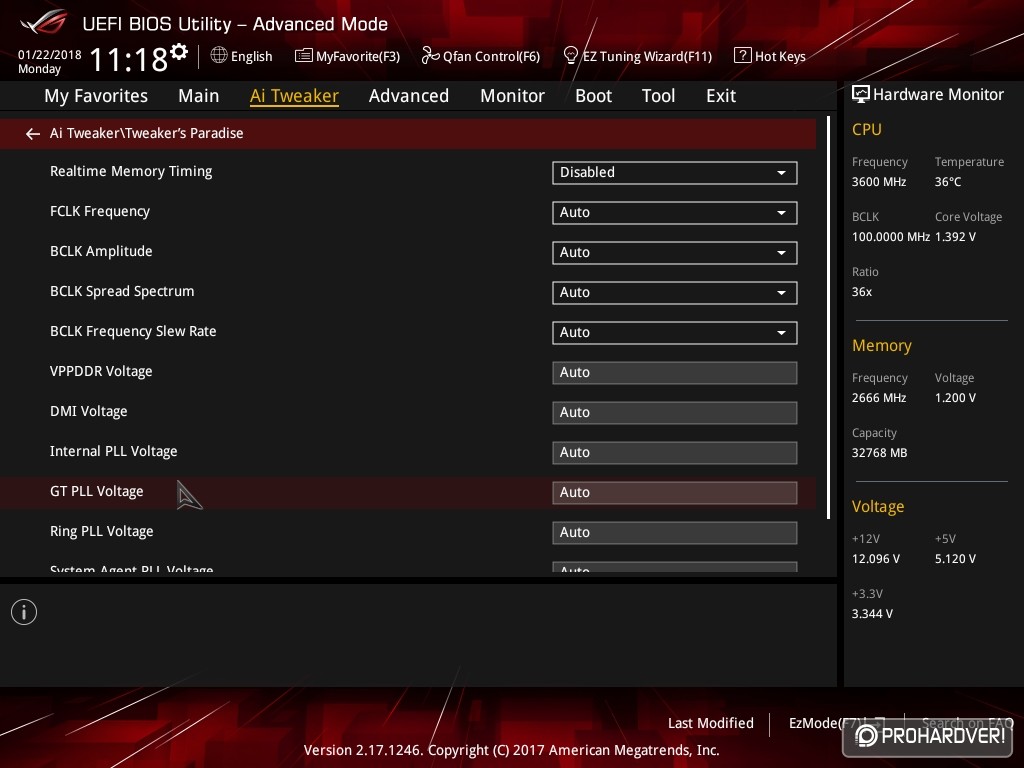Click the MyFavorite list icon
1024x768 pixels.
[x=304, y=56]
